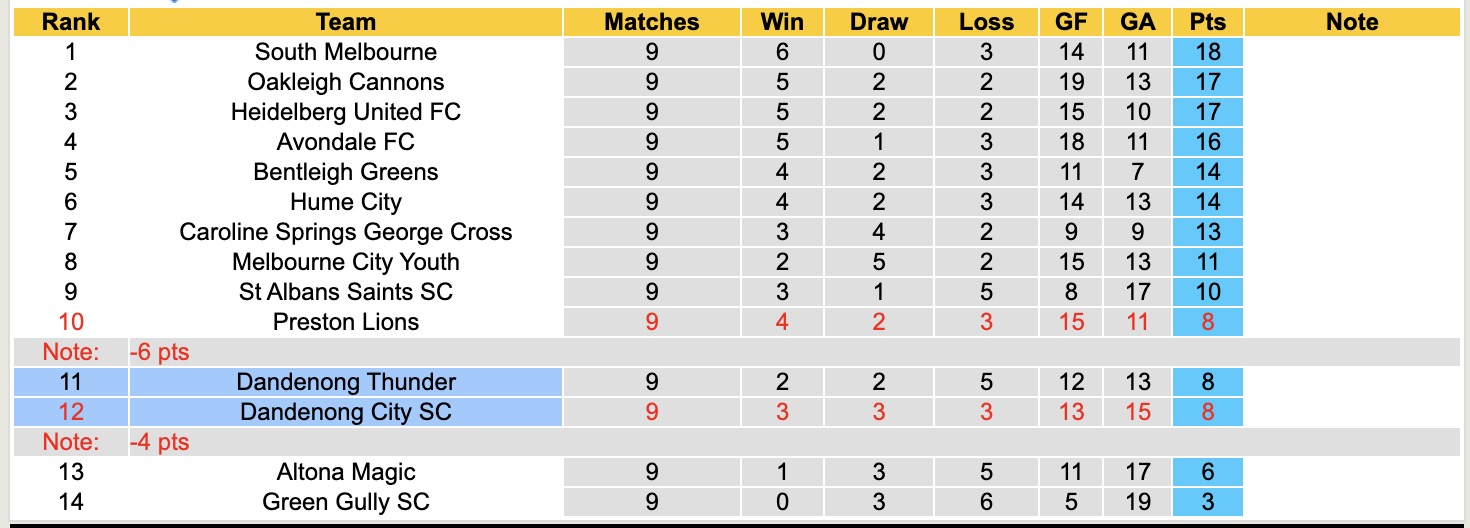Click the Win column header
Image resolution: width=1470 pixels, height=528 pixels.
[x=782, y=22]
